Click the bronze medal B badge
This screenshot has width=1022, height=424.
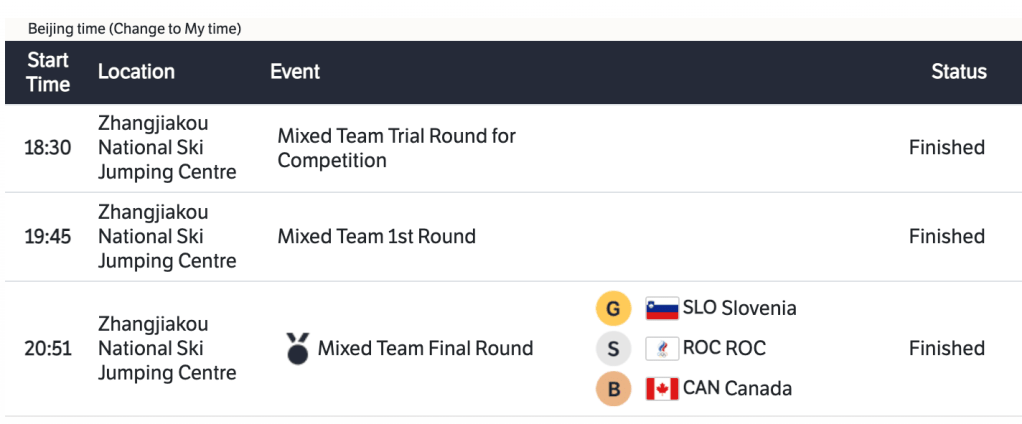pos(613,388)
